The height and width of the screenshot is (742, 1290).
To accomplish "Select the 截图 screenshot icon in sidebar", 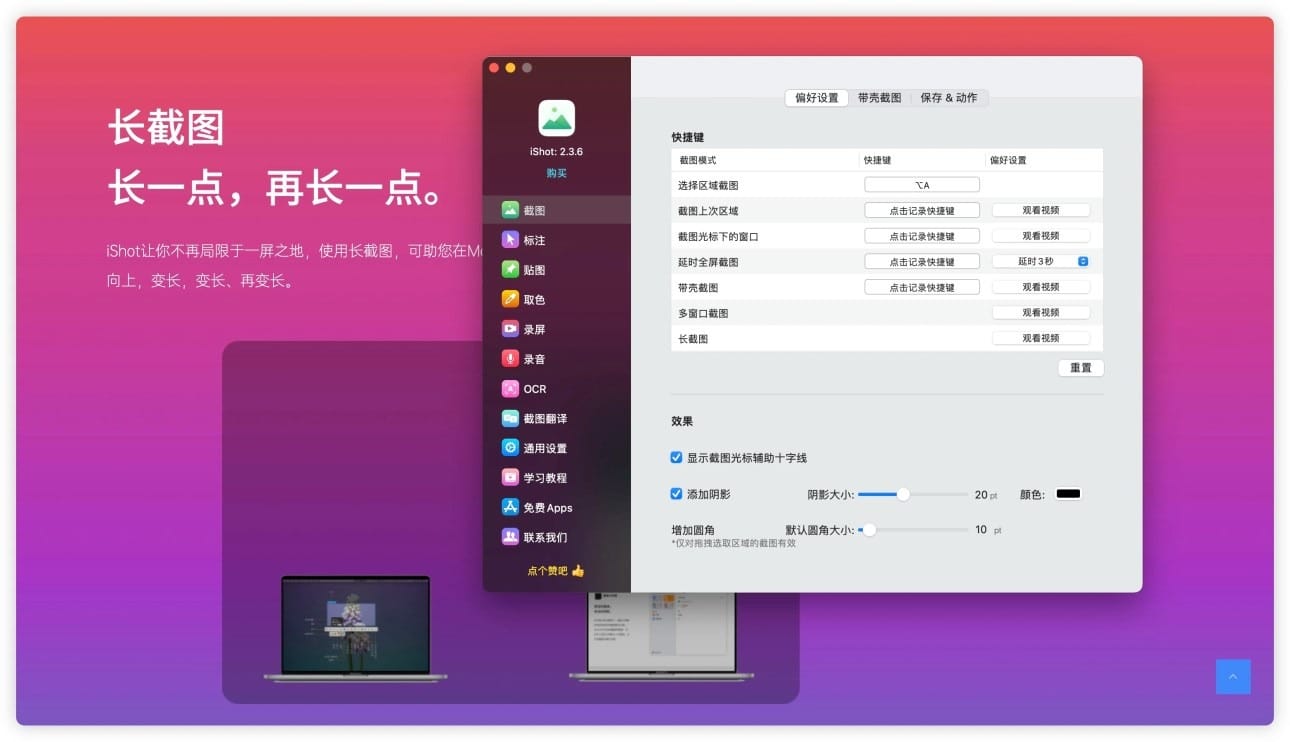I will point(510,210).
